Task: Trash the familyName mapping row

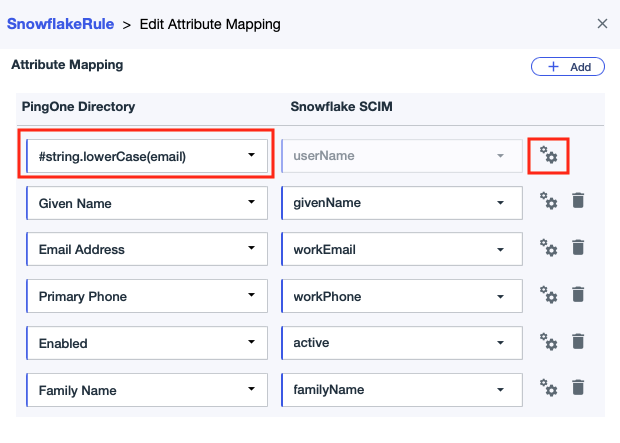Action: [578, 388]
